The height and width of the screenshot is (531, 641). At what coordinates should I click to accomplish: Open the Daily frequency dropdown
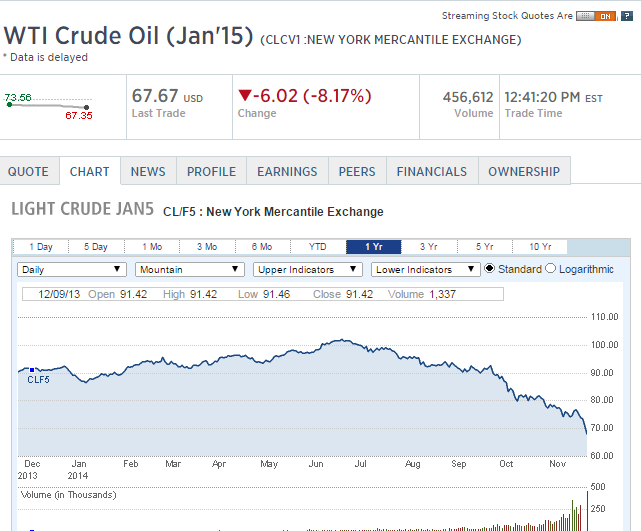click(x=72, y=269)
